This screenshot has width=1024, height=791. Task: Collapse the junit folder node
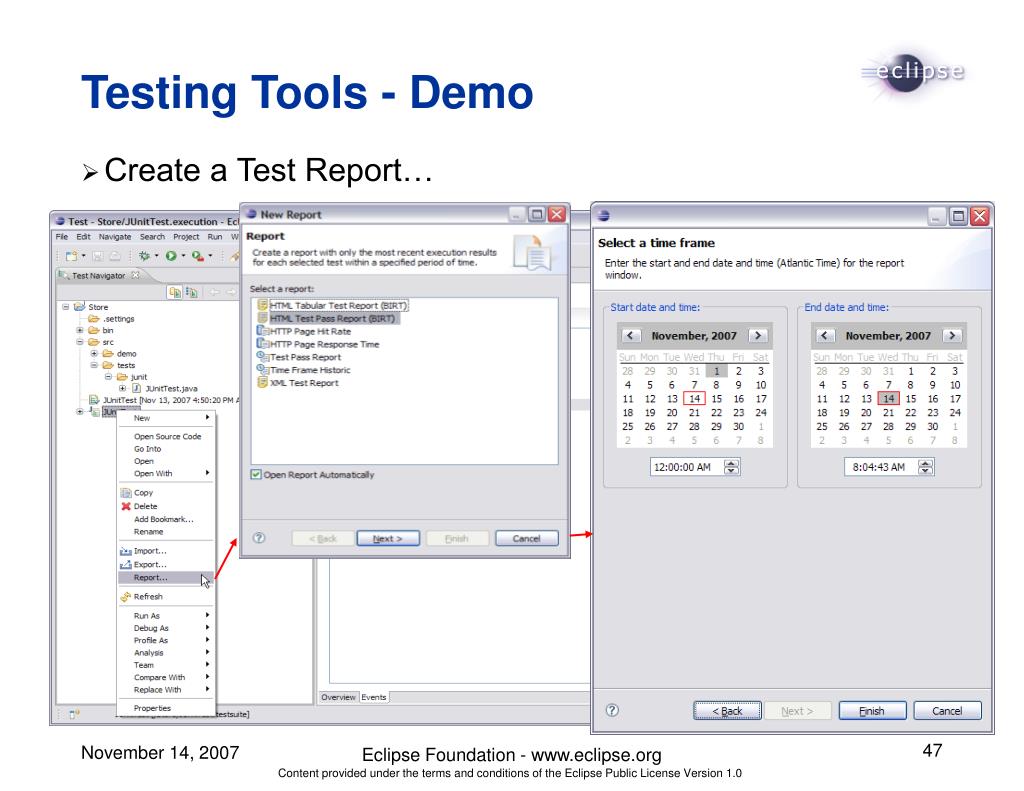point(108,377)
